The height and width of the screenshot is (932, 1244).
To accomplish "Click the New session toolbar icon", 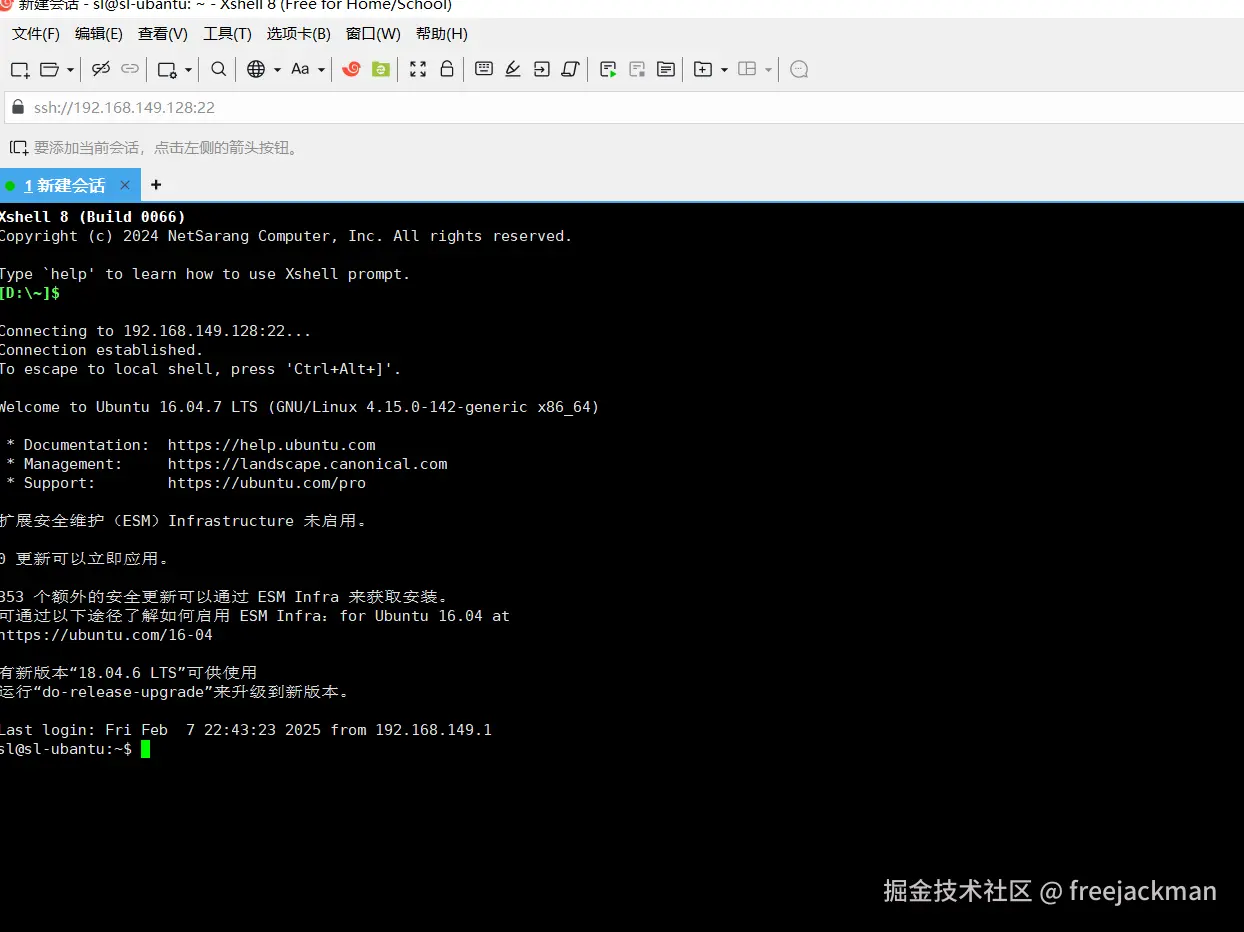I will 19,69.
